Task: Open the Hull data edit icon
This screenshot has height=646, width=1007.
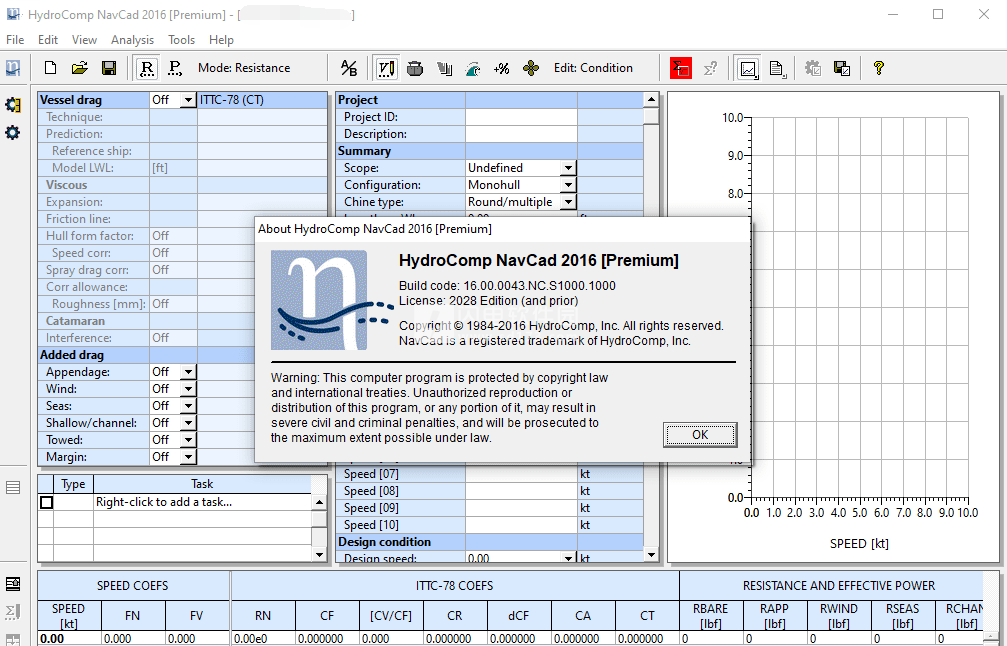Action: (x=415, y=68)
